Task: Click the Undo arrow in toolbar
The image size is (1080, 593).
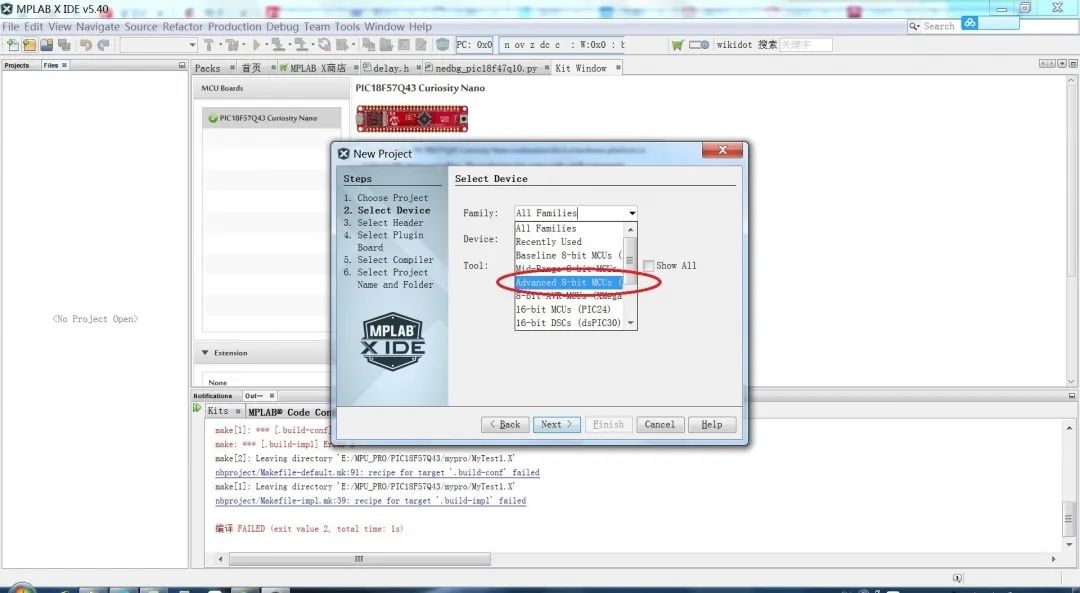Action: 86,45
